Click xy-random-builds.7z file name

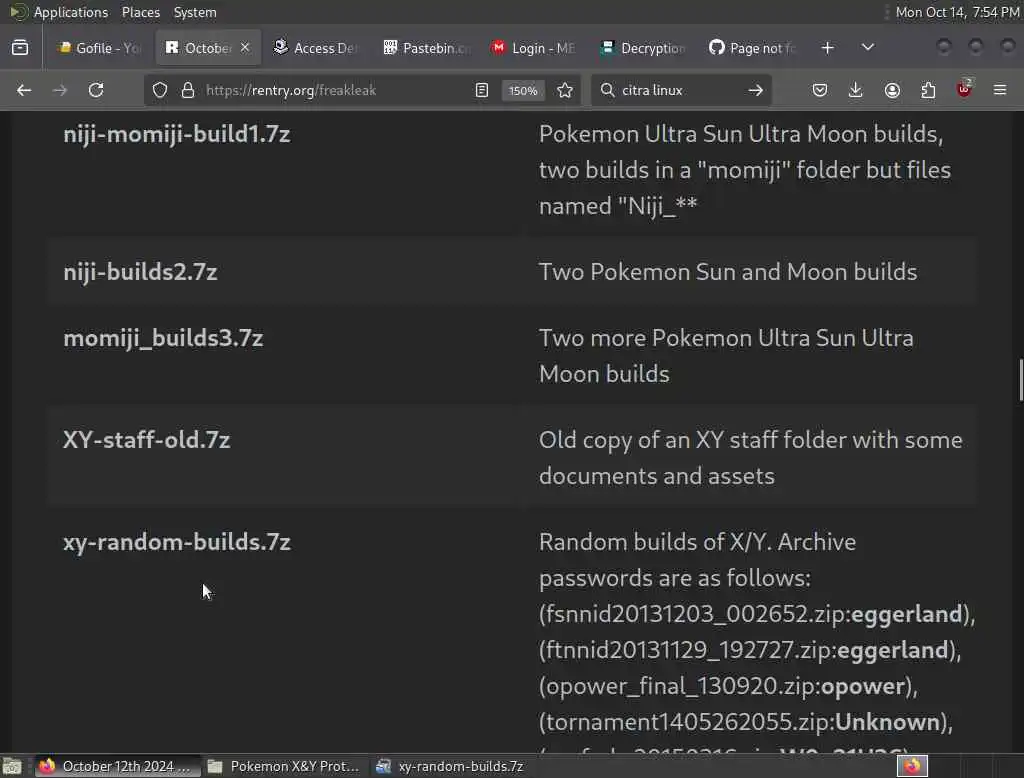point(177,542)
